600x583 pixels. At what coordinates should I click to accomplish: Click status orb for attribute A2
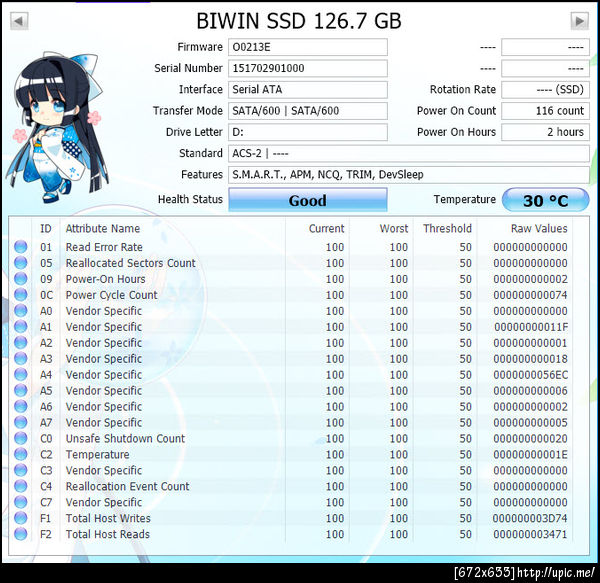point(21,342)
